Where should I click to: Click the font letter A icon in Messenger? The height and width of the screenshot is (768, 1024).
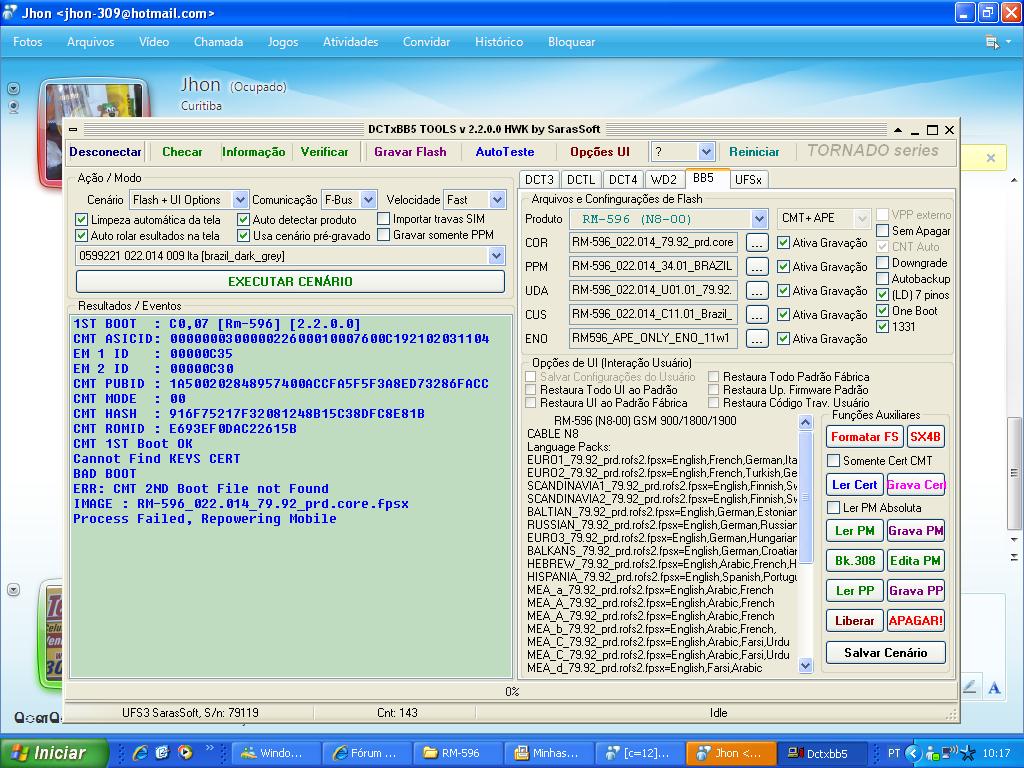click(x=994, y=687)
